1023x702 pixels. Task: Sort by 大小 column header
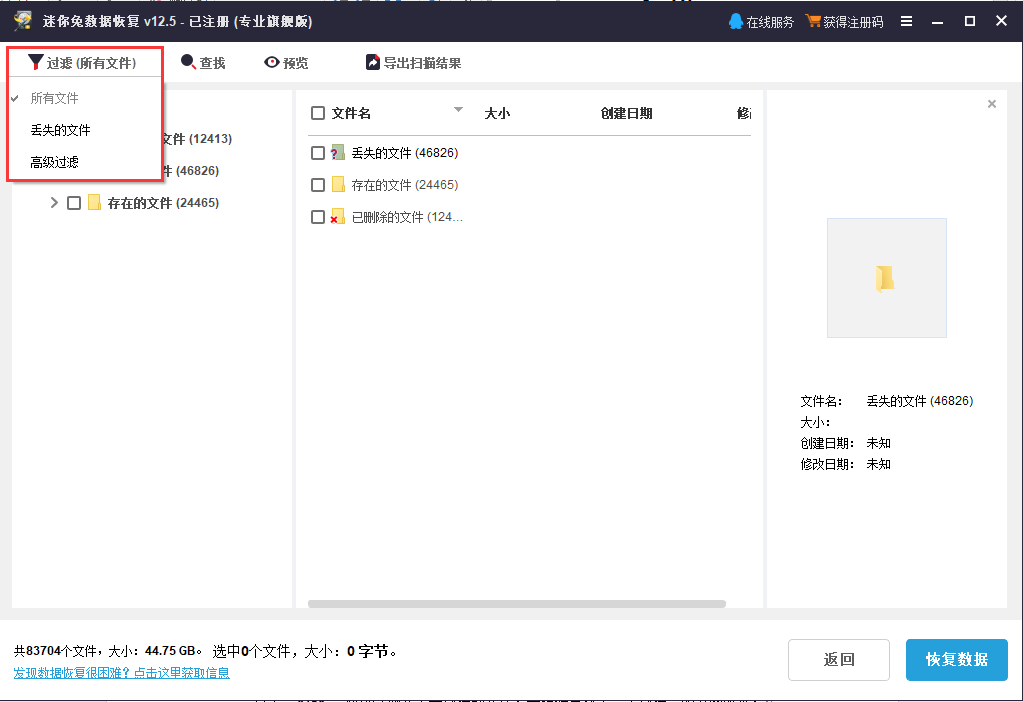click(497, 114)
